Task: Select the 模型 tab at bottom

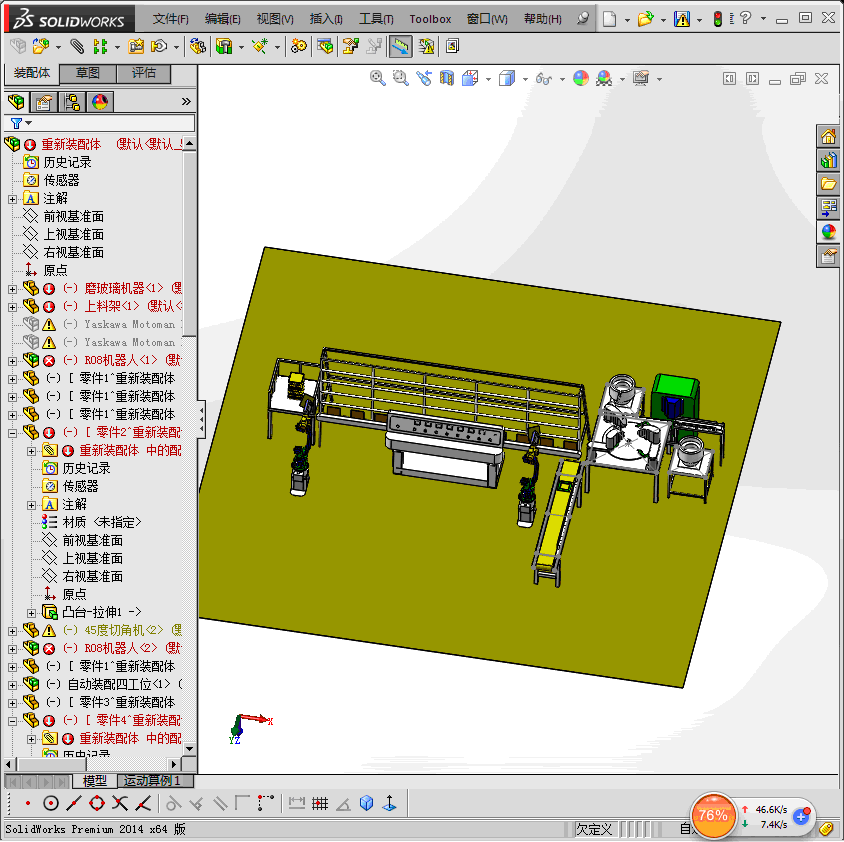Action: tap(94, 781)
